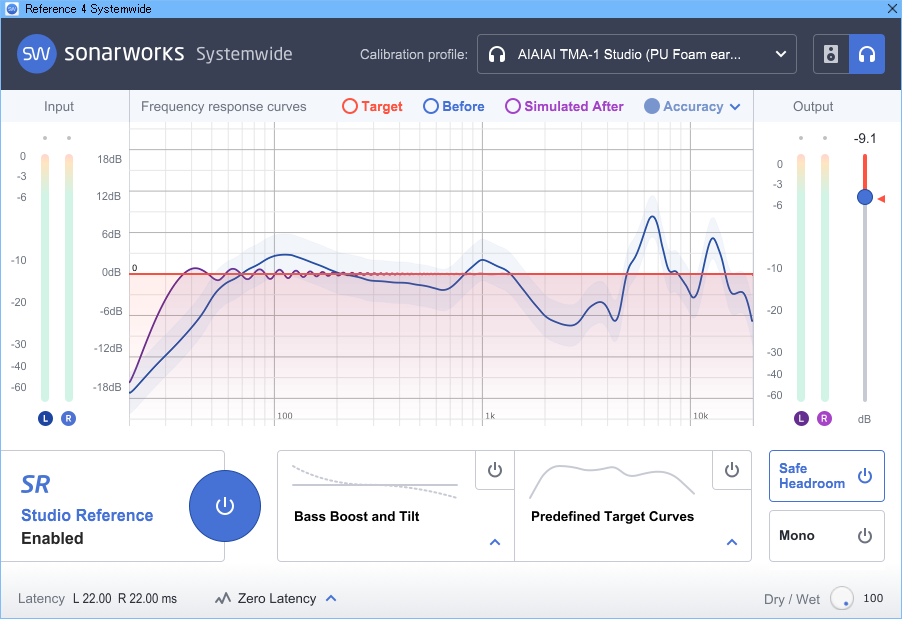
Task: Expand the Bass Boost and Tilt panel
Action: click(x=495, y=542)
